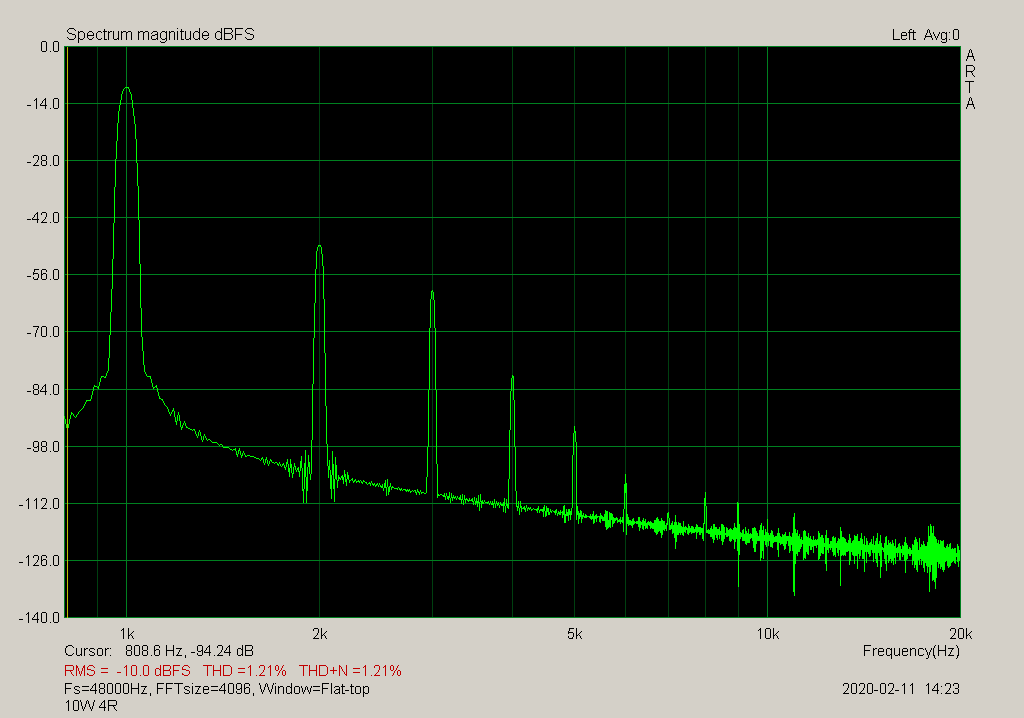Click the 'Frequency(Hz)' axis title
1024x718 pixels.
pos(911,651)
